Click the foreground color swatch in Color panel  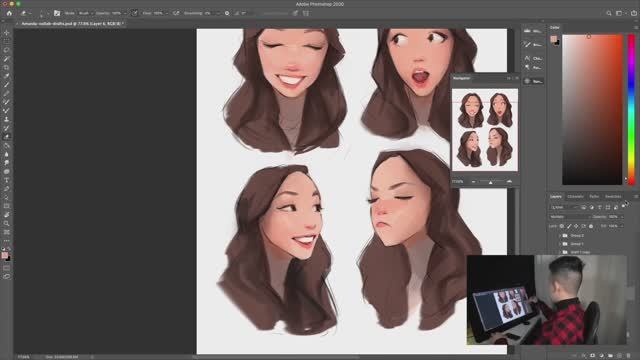pyautogui.click(x=553, y=39)
